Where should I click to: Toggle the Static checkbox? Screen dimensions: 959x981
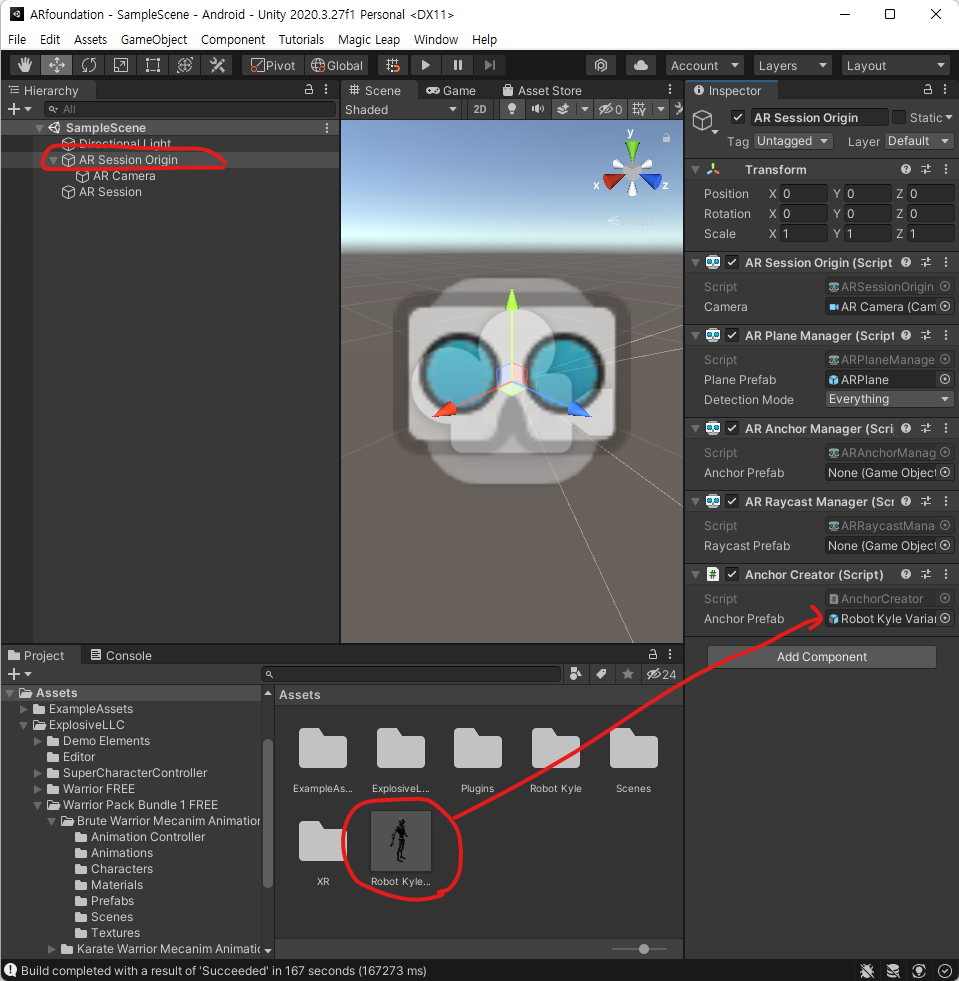899,117
